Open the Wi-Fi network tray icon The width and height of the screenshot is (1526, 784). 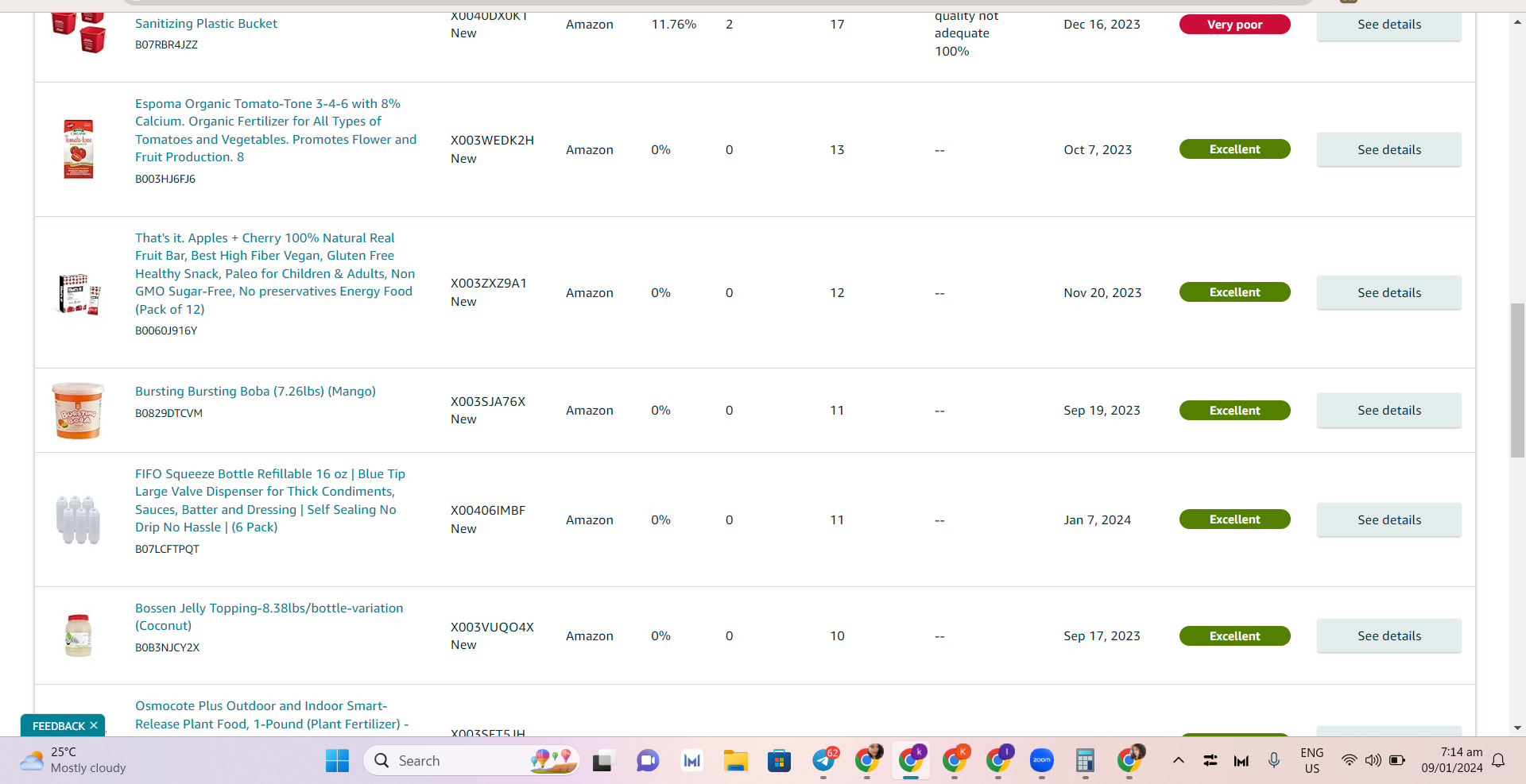click(1349, 760)
